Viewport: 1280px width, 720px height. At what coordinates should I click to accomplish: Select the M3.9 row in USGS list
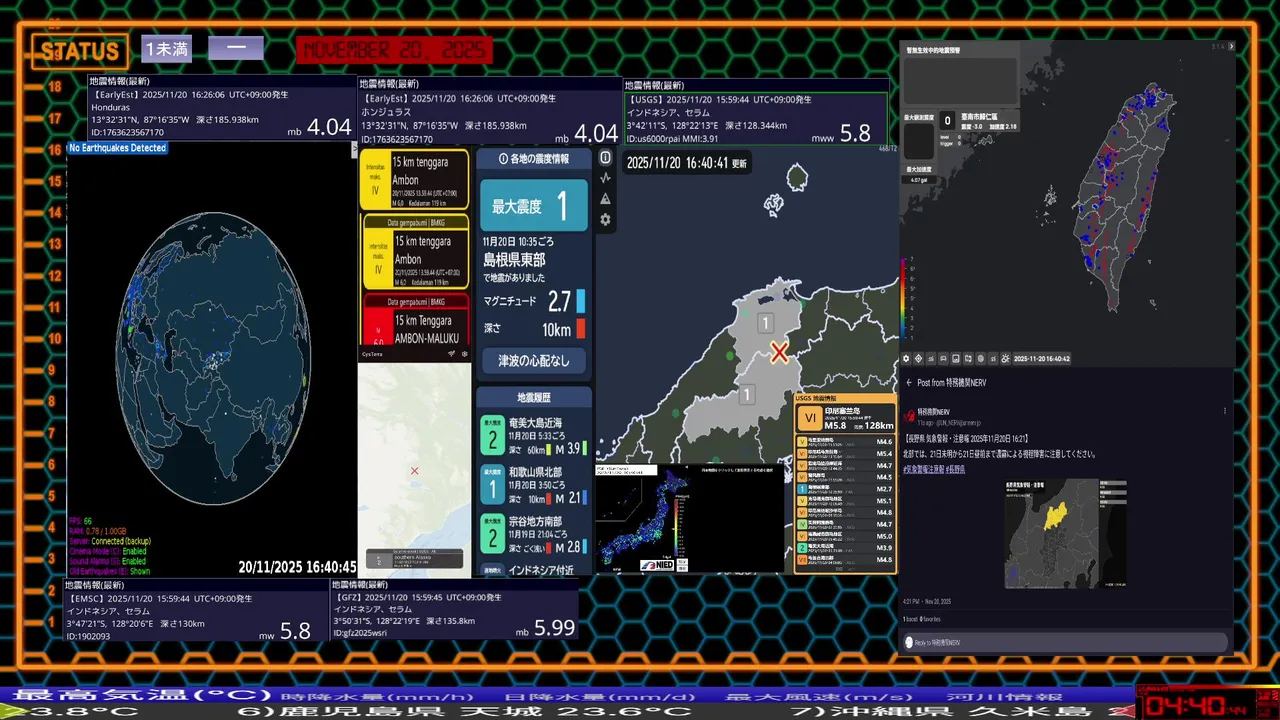(x=846, y=548)
